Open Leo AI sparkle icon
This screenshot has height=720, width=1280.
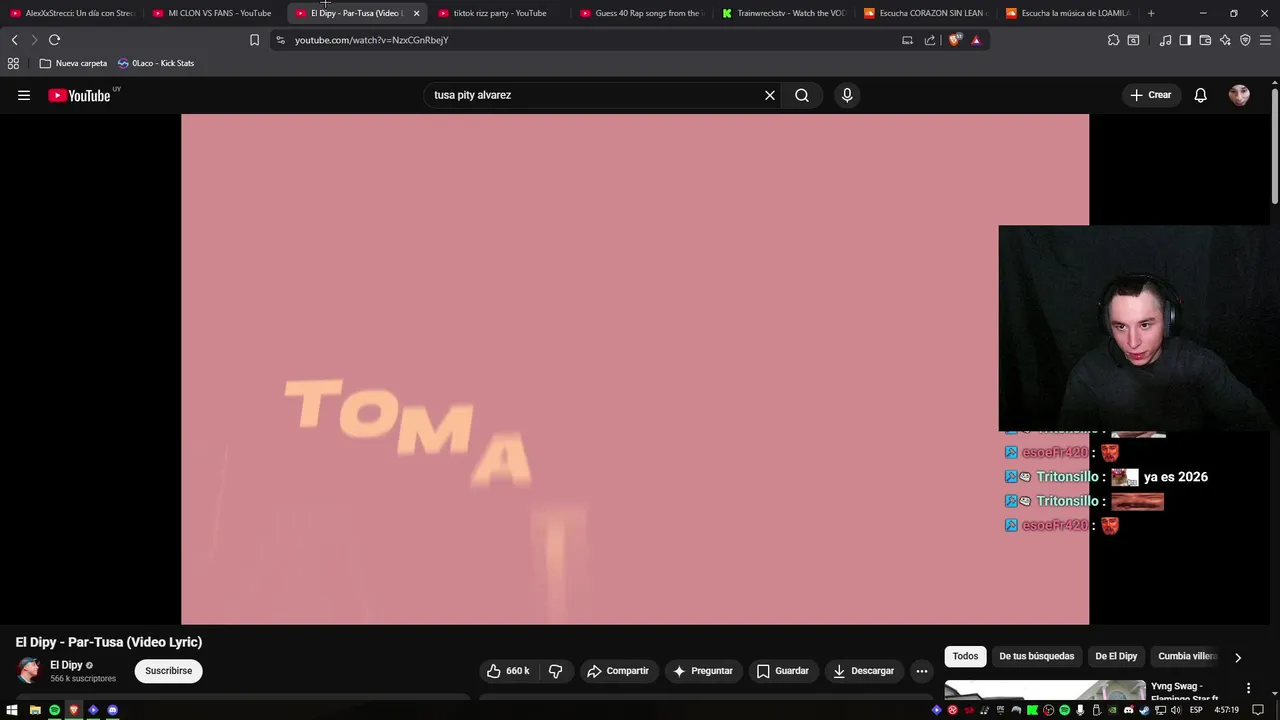pyautogui.click(x=1225, y=40)
